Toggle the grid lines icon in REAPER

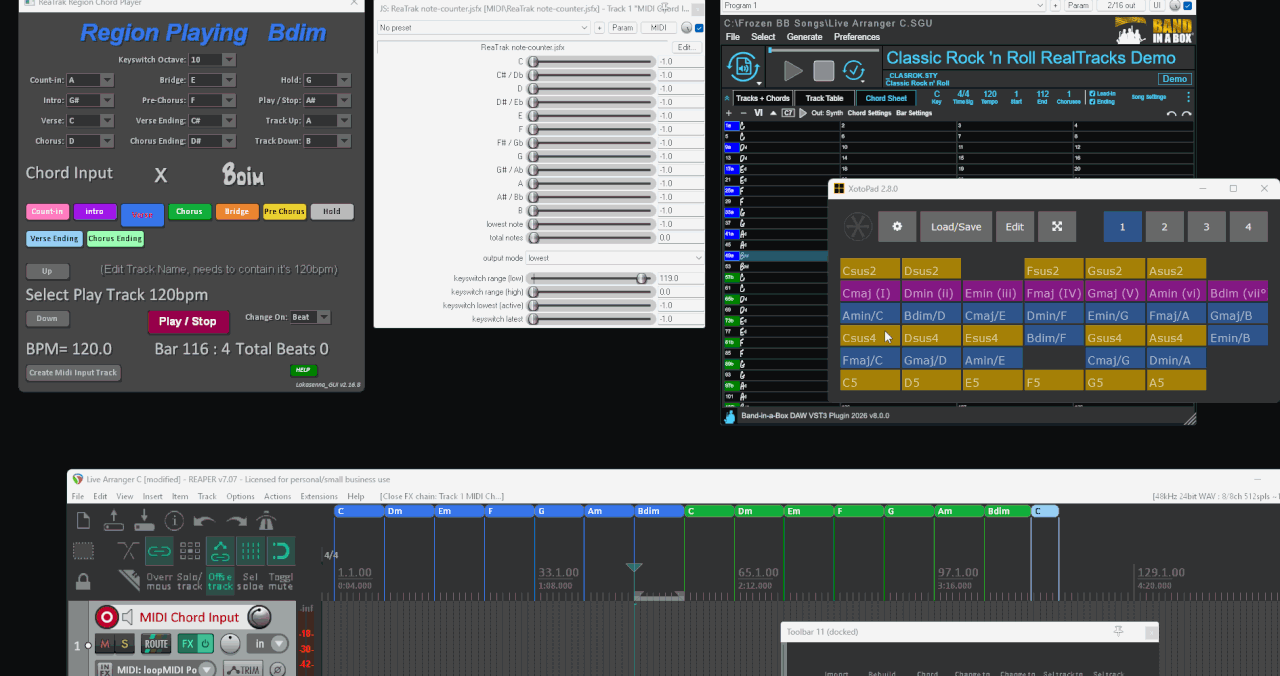251,550
